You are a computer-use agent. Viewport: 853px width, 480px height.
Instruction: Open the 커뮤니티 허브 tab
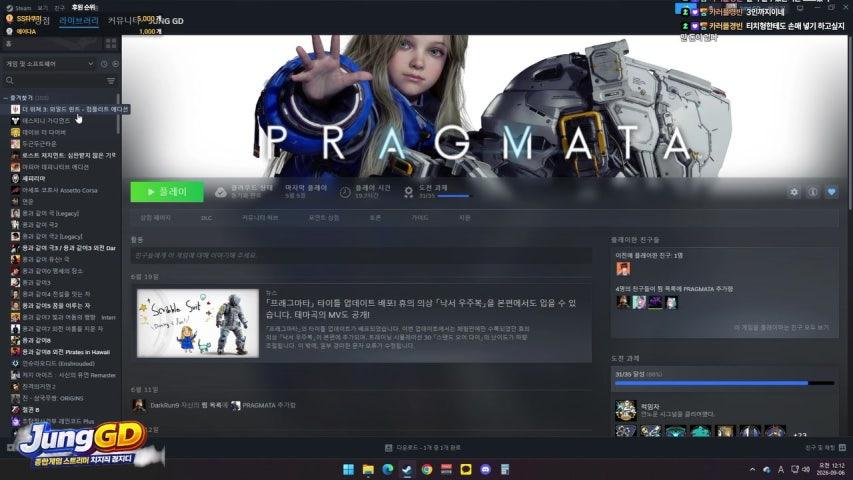tap(259, 218)
